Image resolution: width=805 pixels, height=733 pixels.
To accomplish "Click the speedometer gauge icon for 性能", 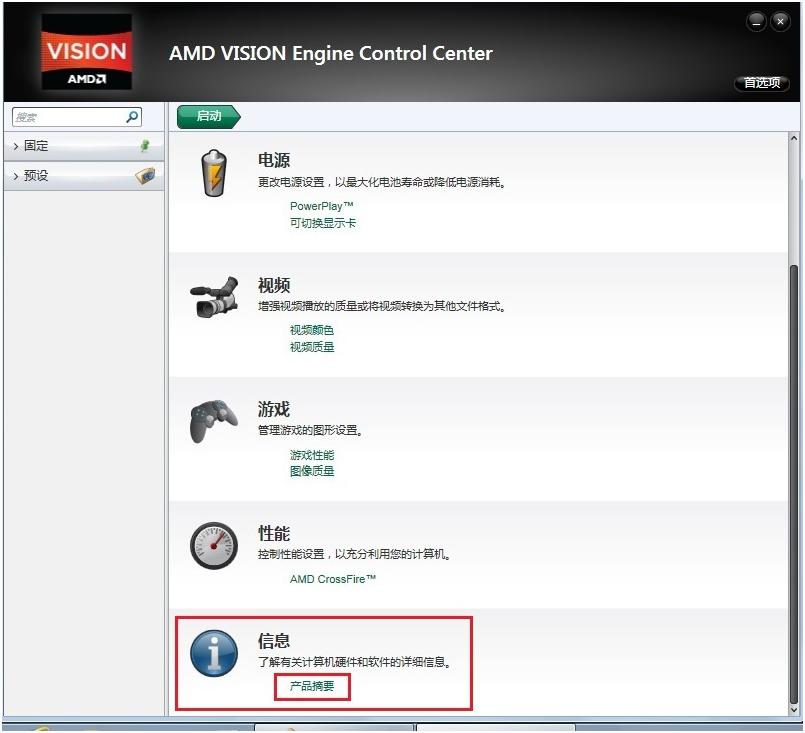I will click(x=214, y=546).
